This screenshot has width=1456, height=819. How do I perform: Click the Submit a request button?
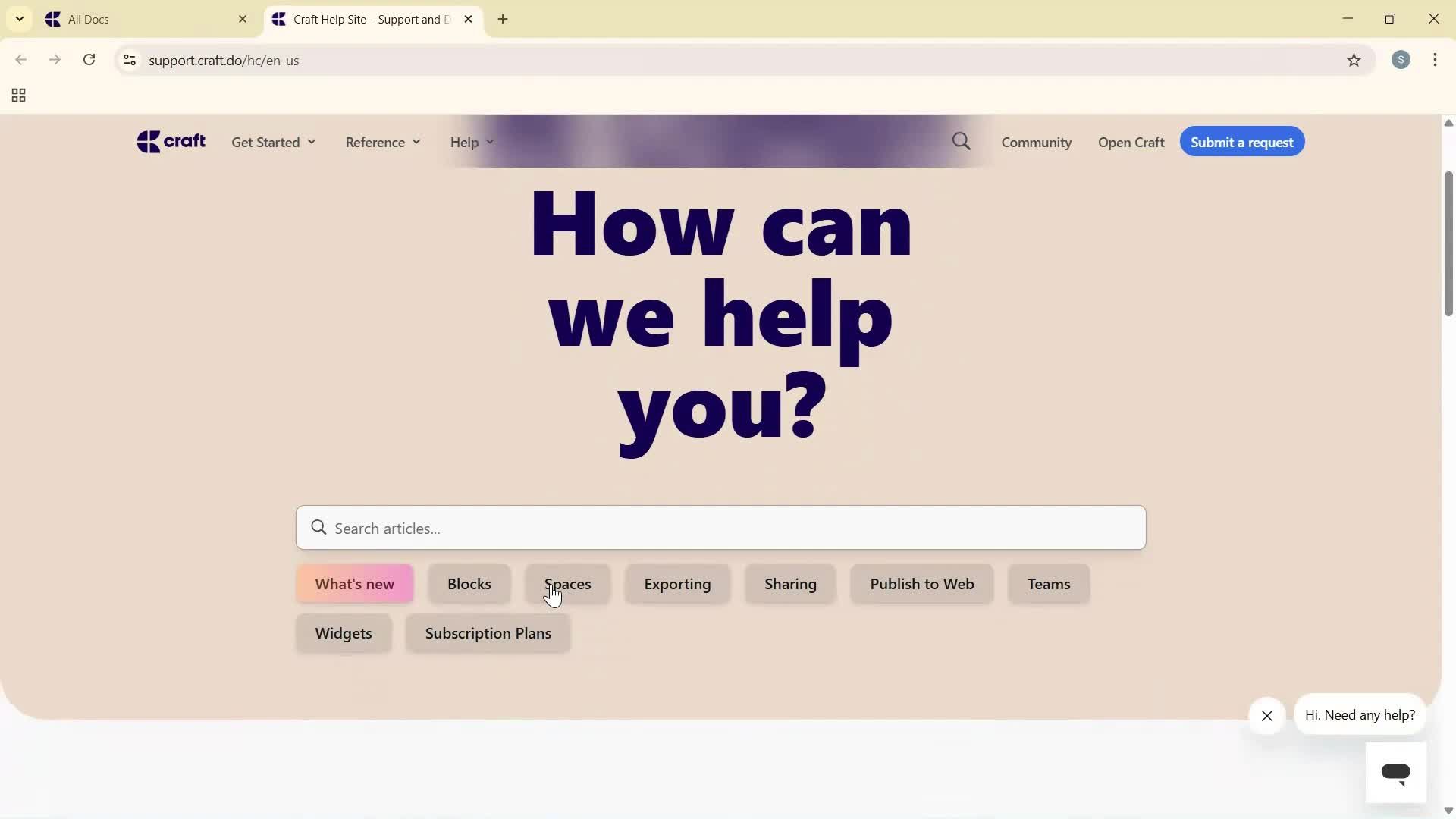coord(1242,142)
